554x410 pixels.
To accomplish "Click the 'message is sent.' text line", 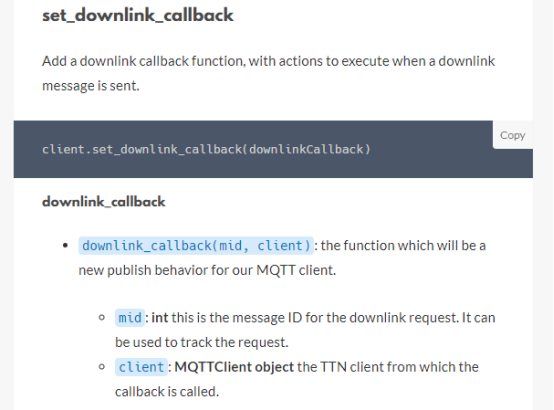I will pyautogui.click(x=91, y=86).
